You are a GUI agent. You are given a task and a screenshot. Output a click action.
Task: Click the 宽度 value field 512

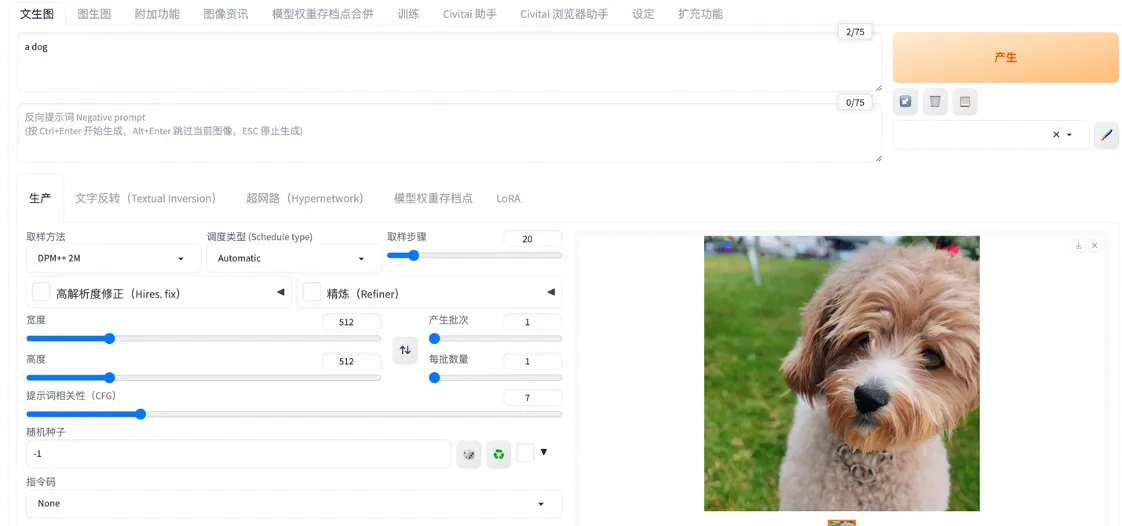click(x=351, y=322)
